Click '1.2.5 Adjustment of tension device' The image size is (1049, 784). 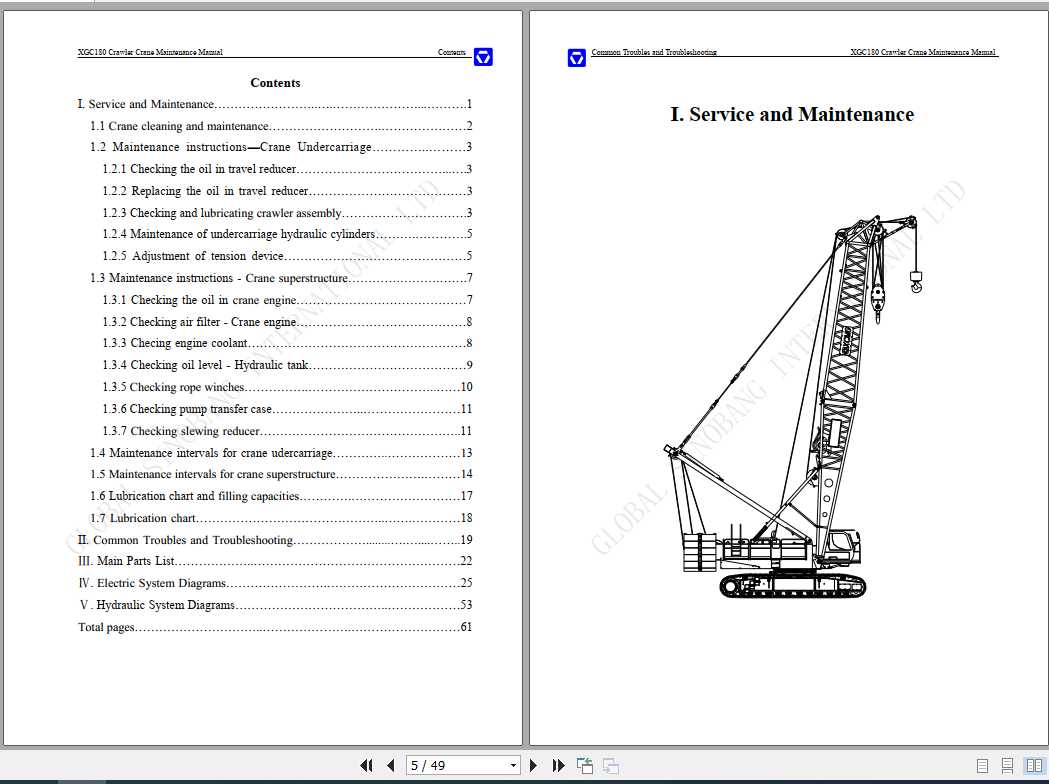287,256
